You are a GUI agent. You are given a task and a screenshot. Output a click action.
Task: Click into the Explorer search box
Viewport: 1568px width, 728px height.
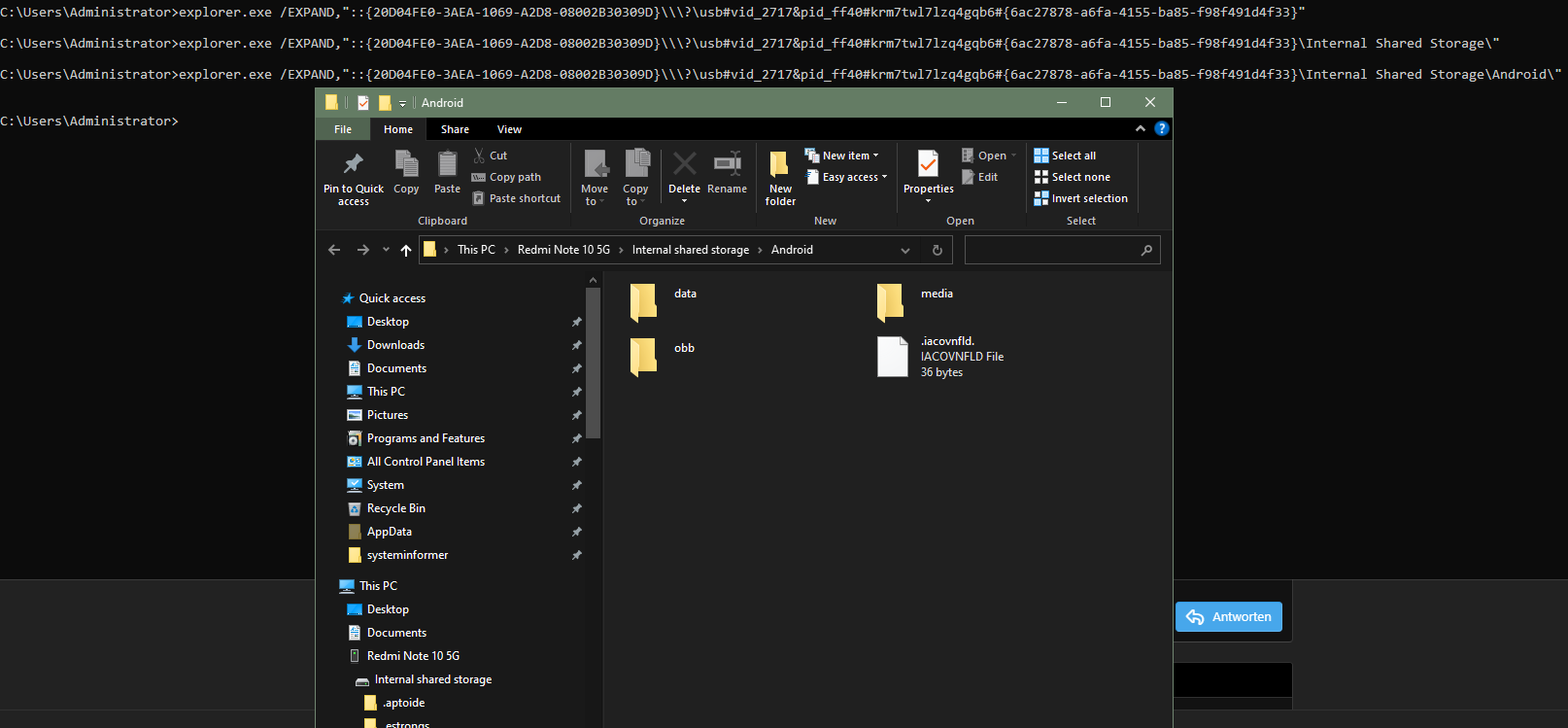click(1051, 250)
